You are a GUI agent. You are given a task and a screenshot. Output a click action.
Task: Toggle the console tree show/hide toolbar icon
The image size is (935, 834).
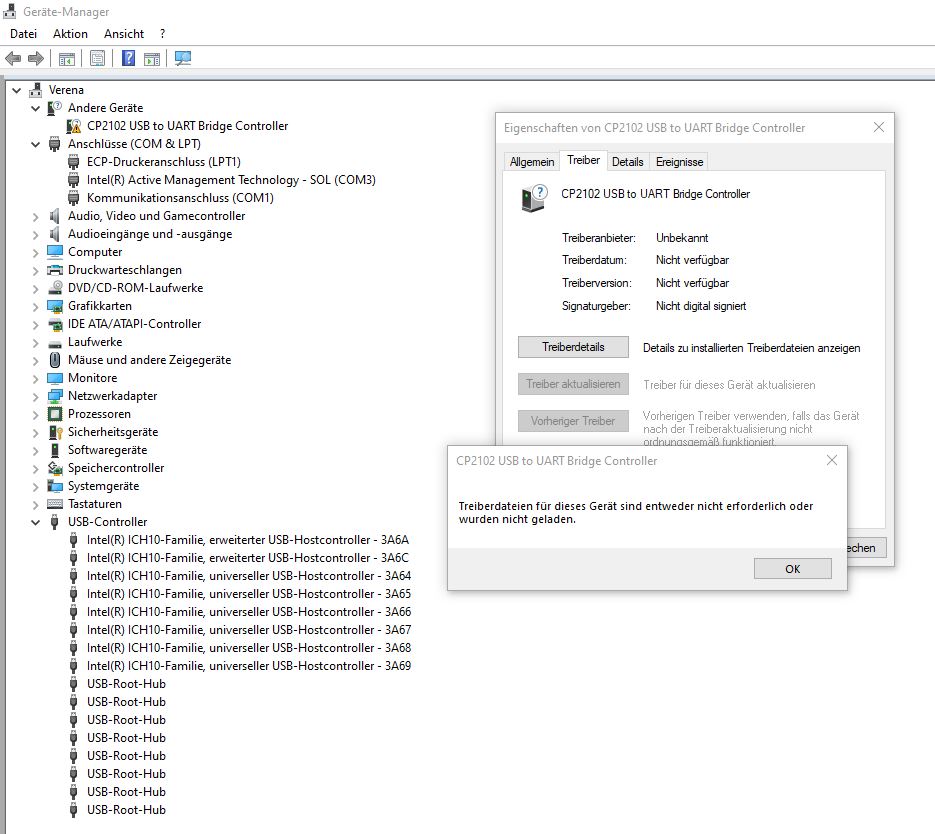click(x=66, y=58)
